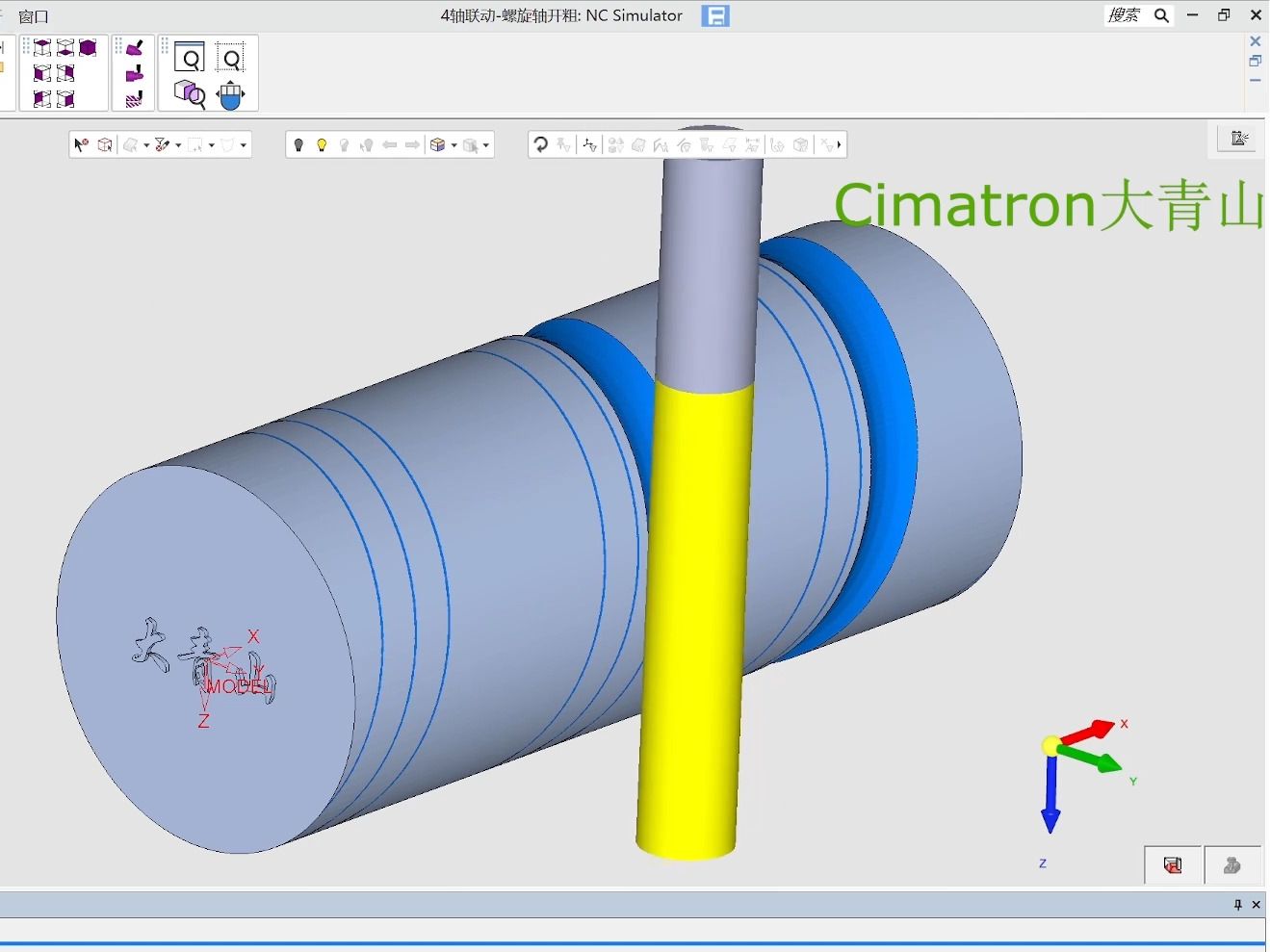Click the zoom-to-object cube magnifier icon

[x=190, y=93]
